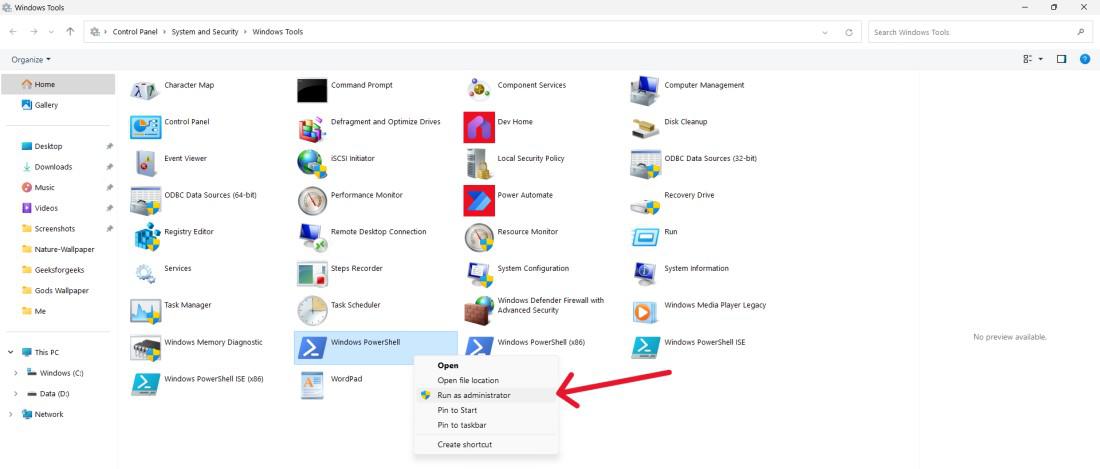The image size is (1100, 469).
Task: Open iSCSI Initiator icon
Action: pos(312,163)
